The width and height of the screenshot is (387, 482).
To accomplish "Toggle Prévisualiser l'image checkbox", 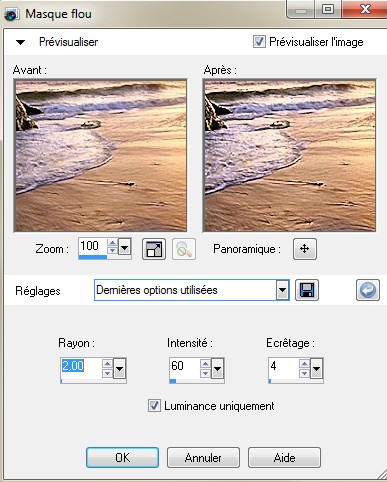I will pos(259,42).
